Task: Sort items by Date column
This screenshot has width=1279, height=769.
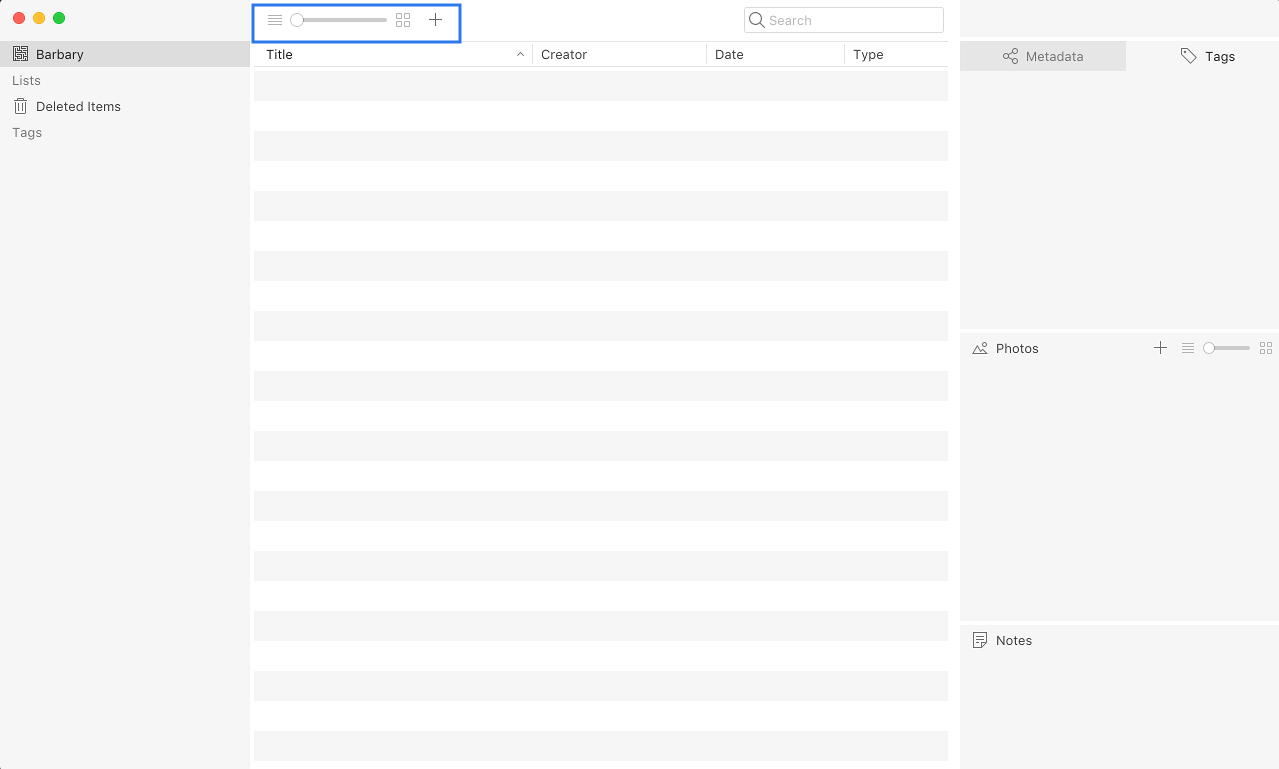Action: 729,55
